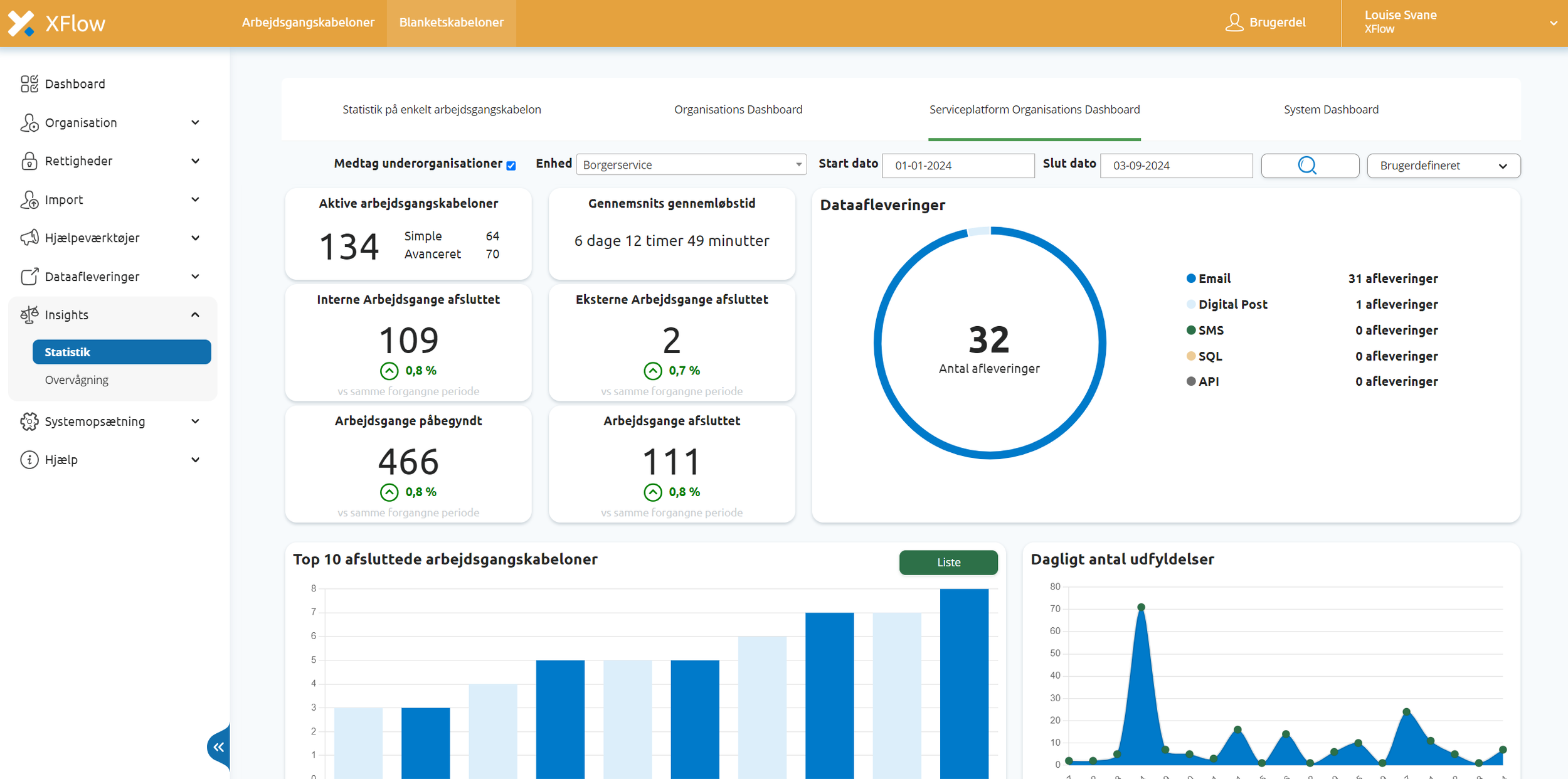Click the Systemopsætning gear icon

tap(29, 421)
